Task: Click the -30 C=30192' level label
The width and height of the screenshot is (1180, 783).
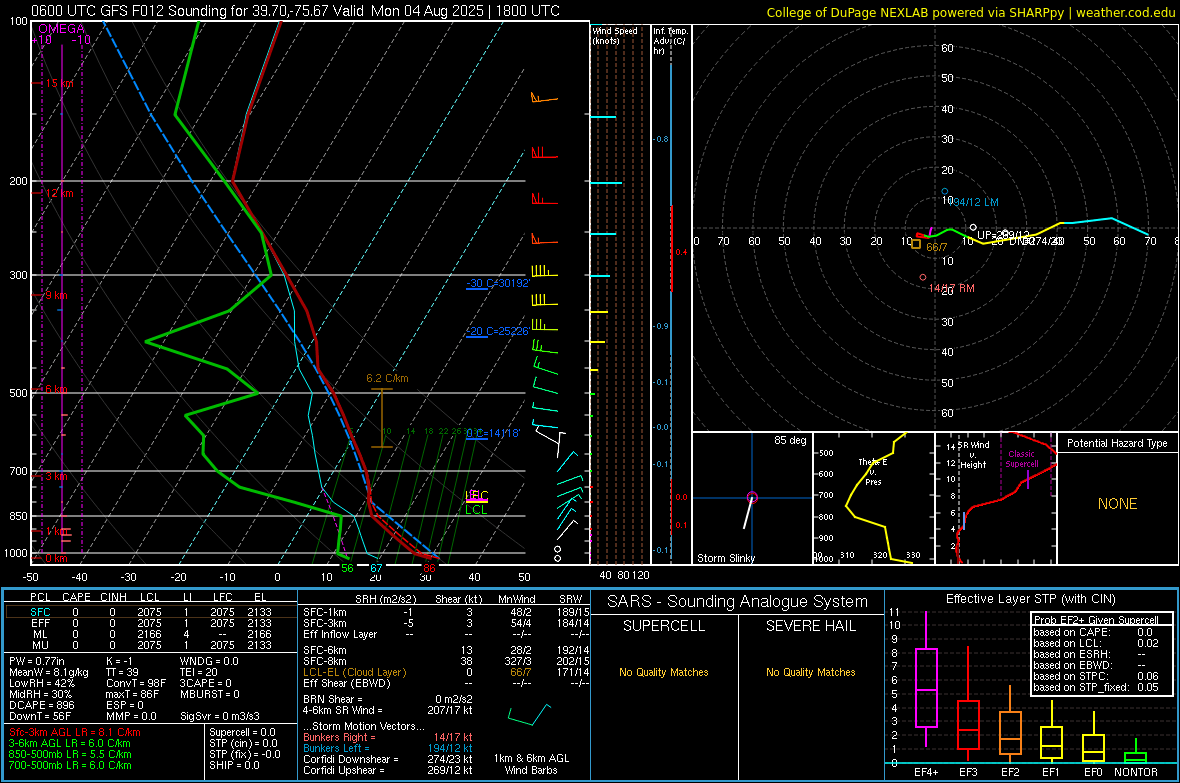Action: pos(498,283)
